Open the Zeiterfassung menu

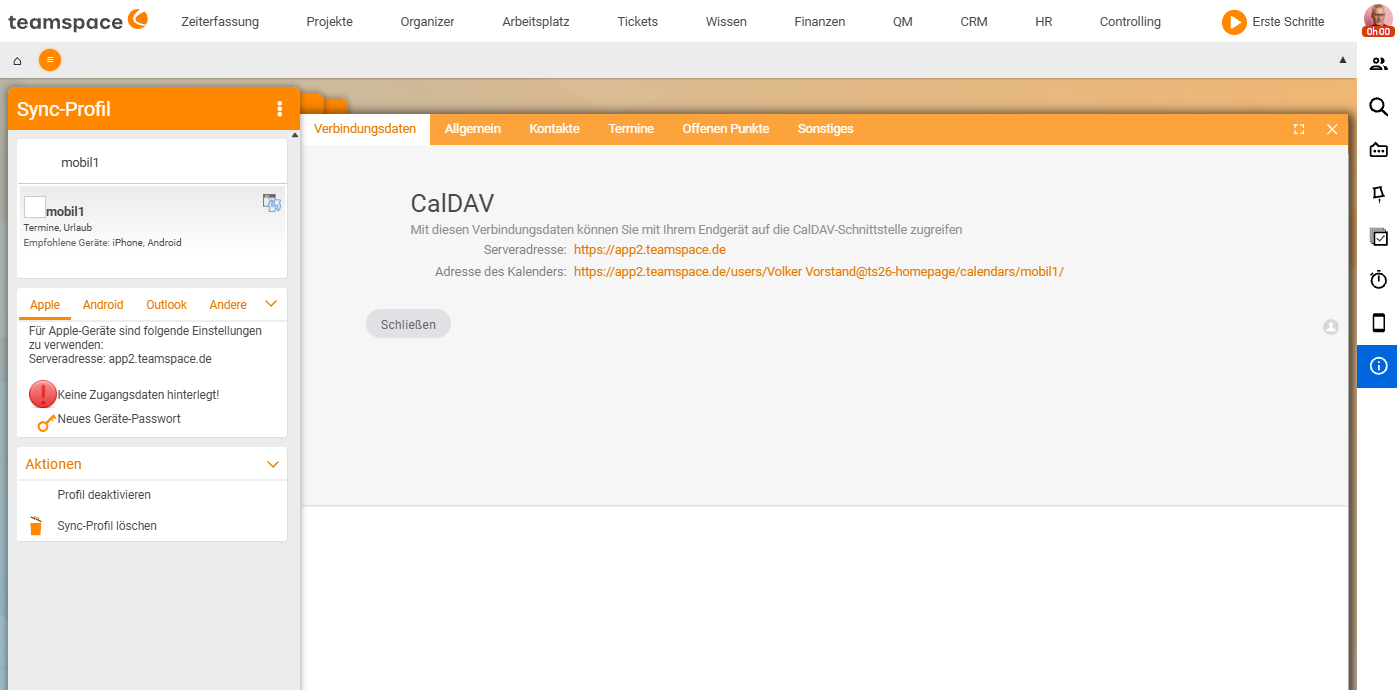(220, 21)
